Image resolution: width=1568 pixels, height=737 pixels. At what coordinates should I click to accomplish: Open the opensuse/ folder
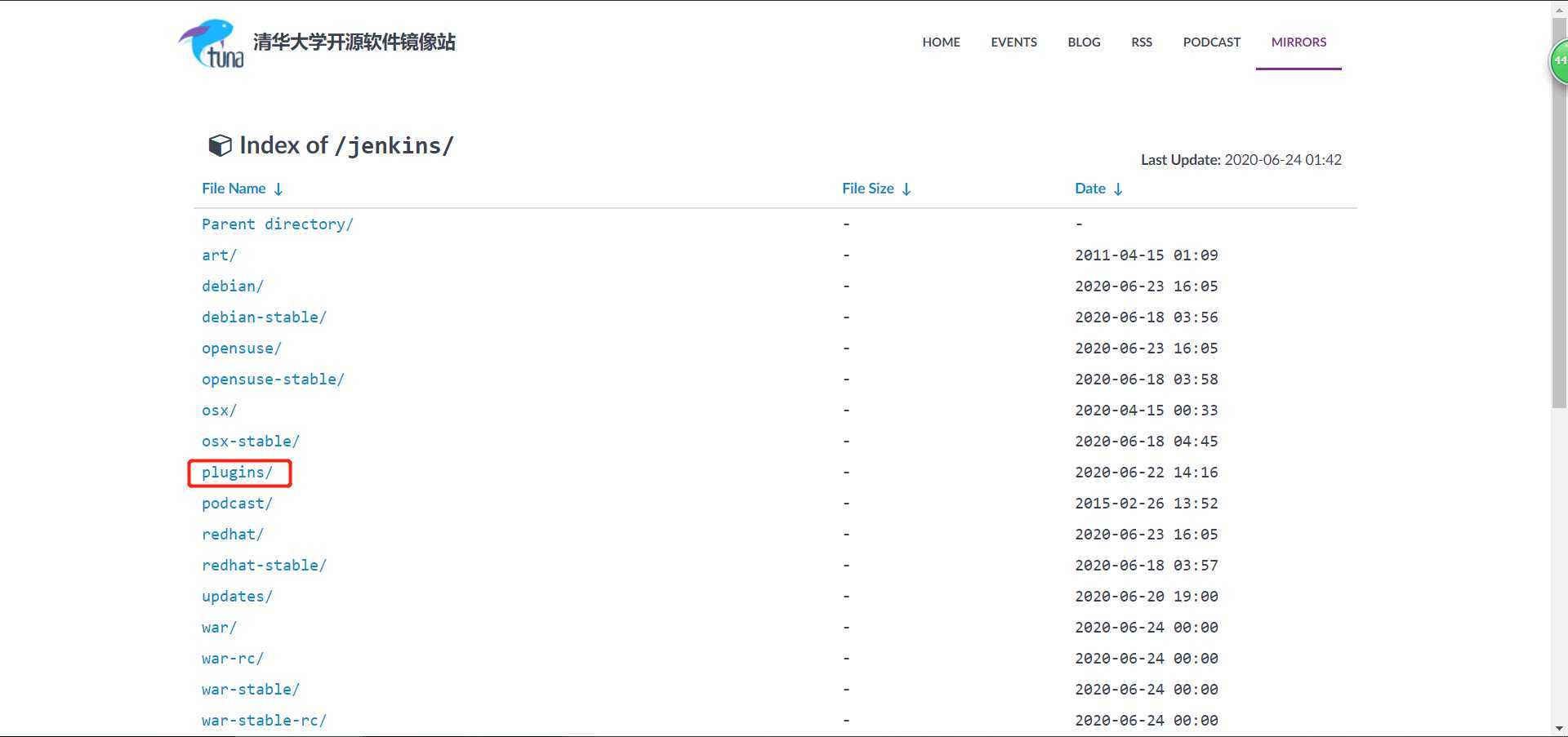click(x=242, y=349)
